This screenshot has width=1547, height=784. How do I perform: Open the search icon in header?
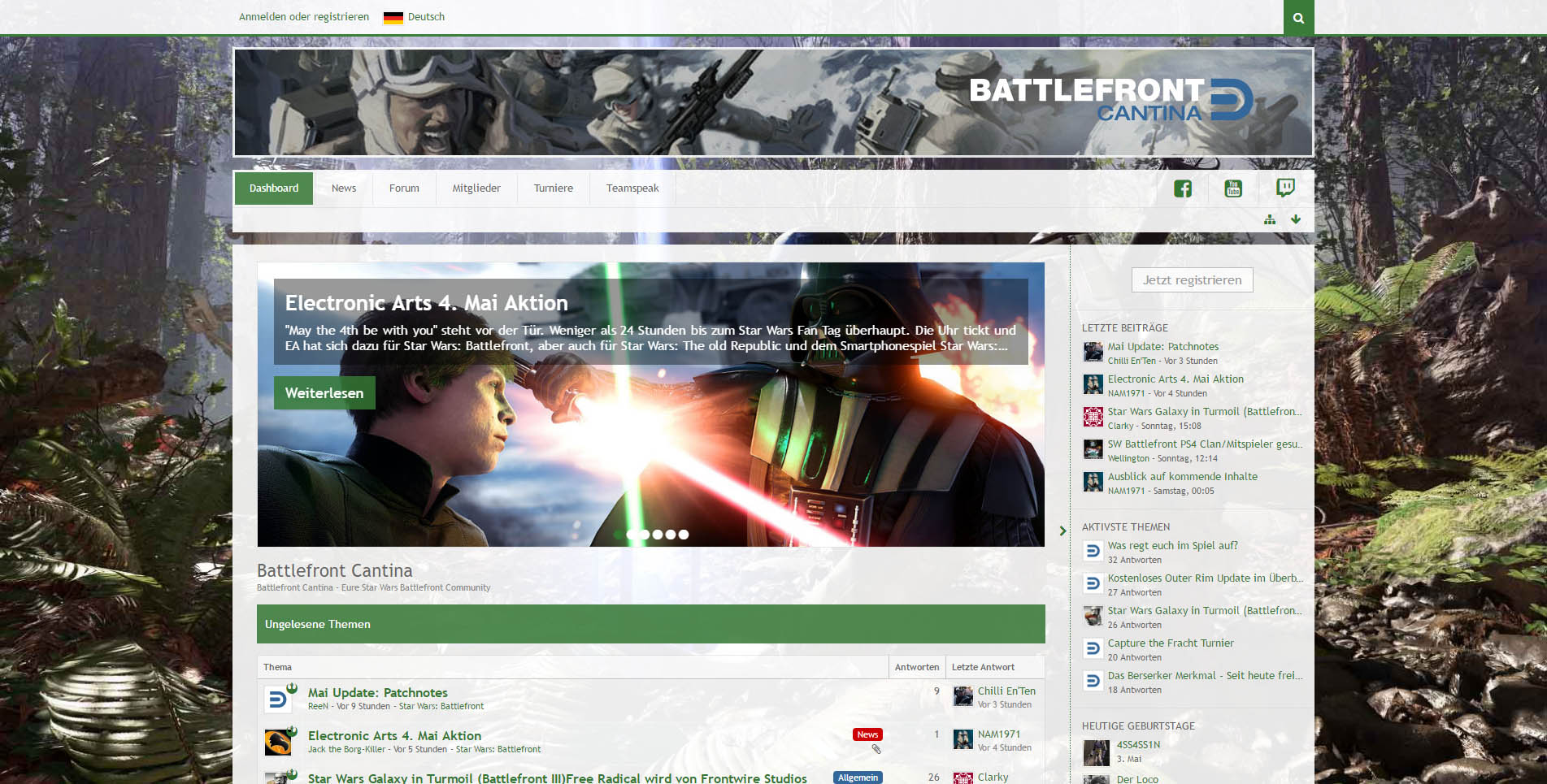point(1298,17)
